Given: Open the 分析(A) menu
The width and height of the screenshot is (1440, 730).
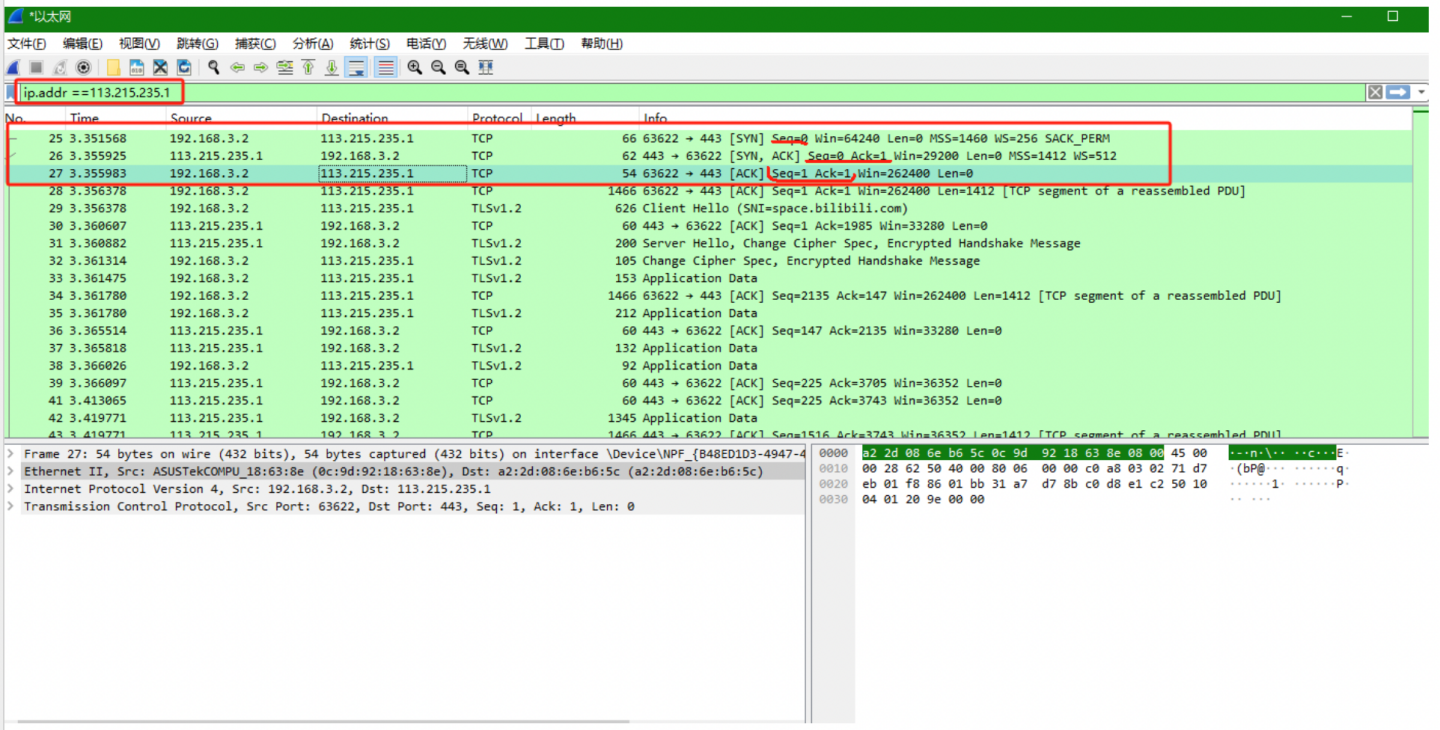Looking at the screenshot, I should coord(313,44).
